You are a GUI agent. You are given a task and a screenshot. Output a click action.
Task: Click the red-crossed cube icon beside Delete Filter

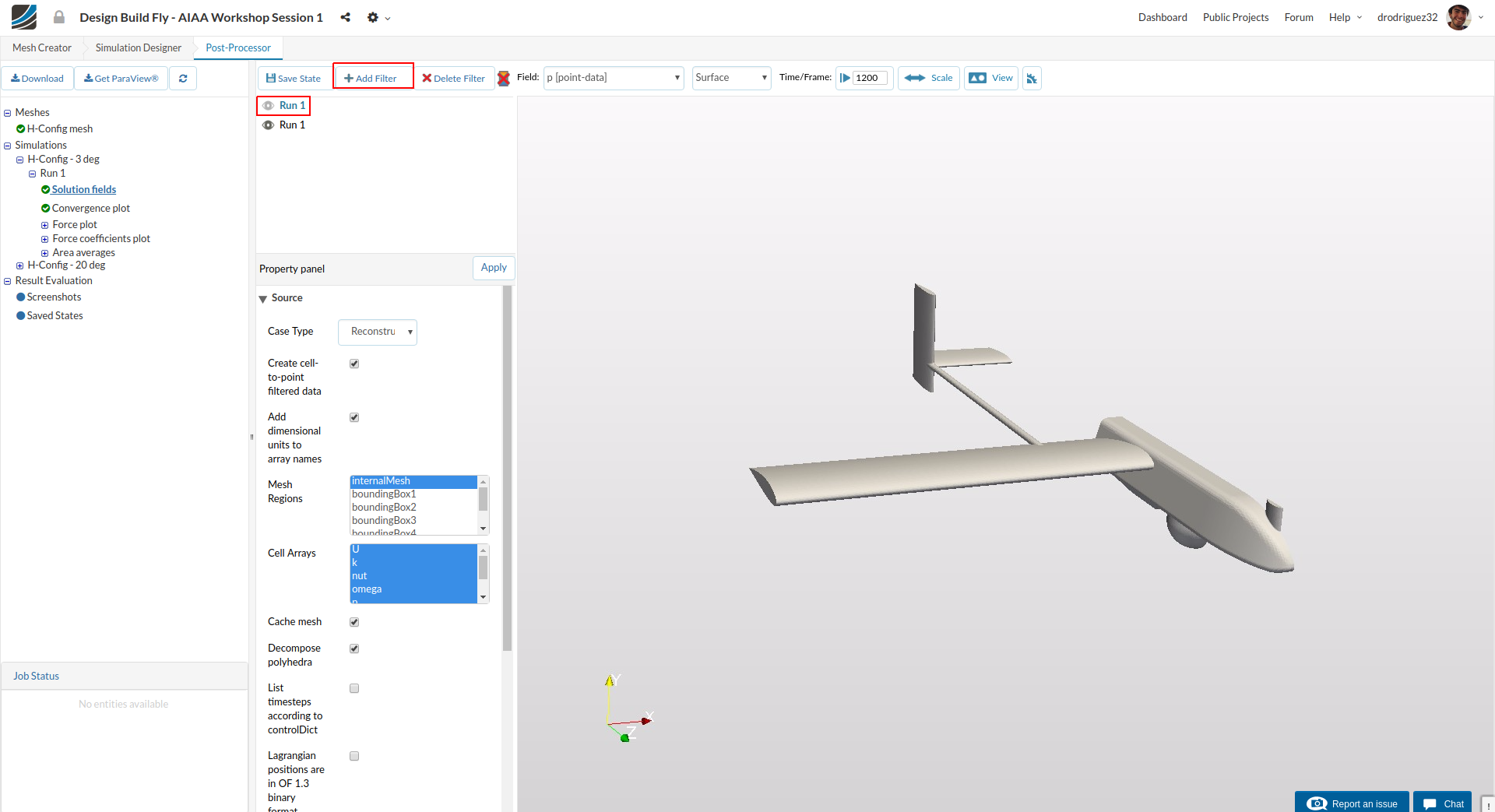click(504, 79)
